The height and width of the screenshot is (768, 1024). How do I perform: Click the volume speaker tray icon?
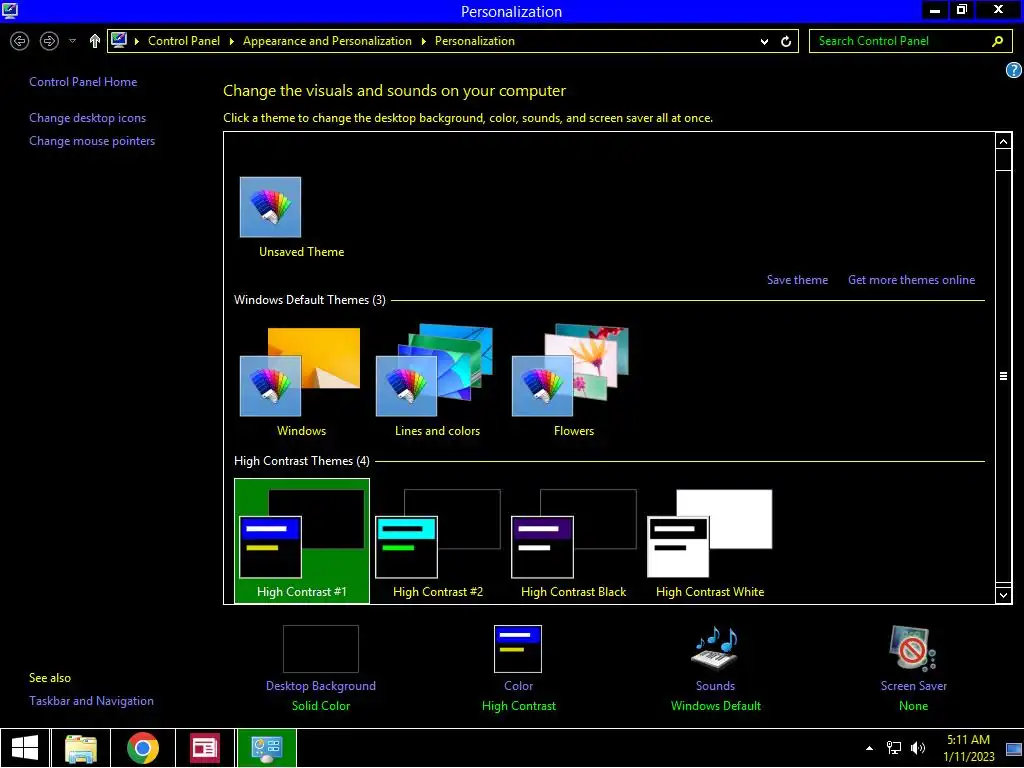[918, 748]
